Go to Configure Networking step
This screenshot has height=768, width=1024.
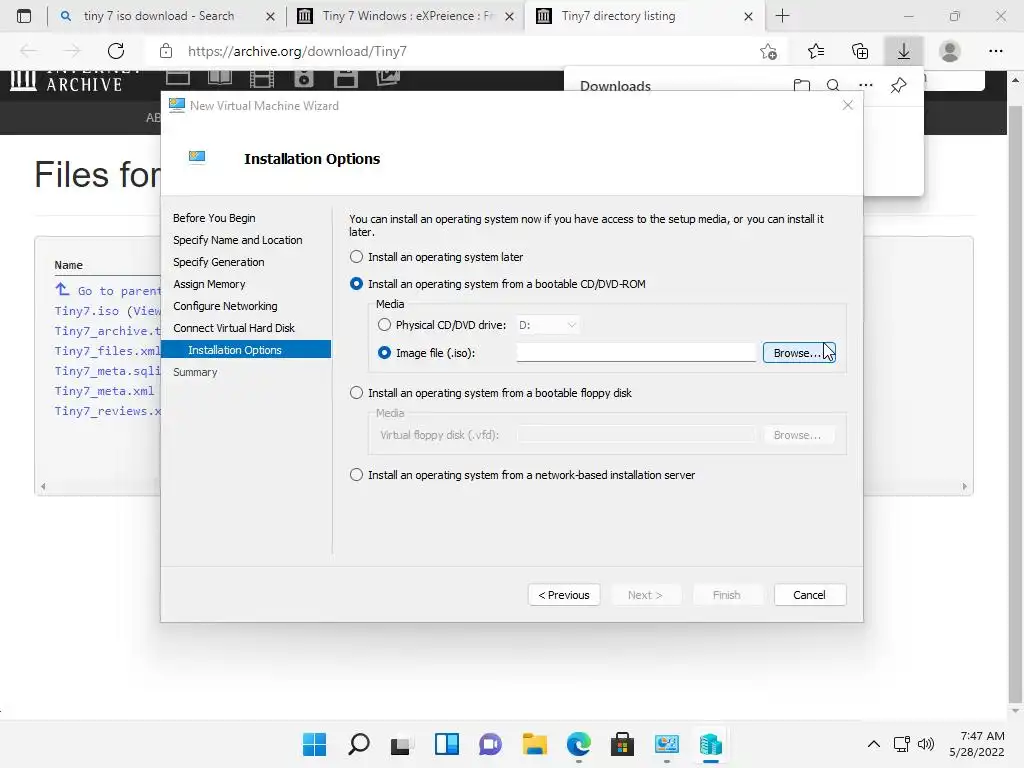coord(225,306)
